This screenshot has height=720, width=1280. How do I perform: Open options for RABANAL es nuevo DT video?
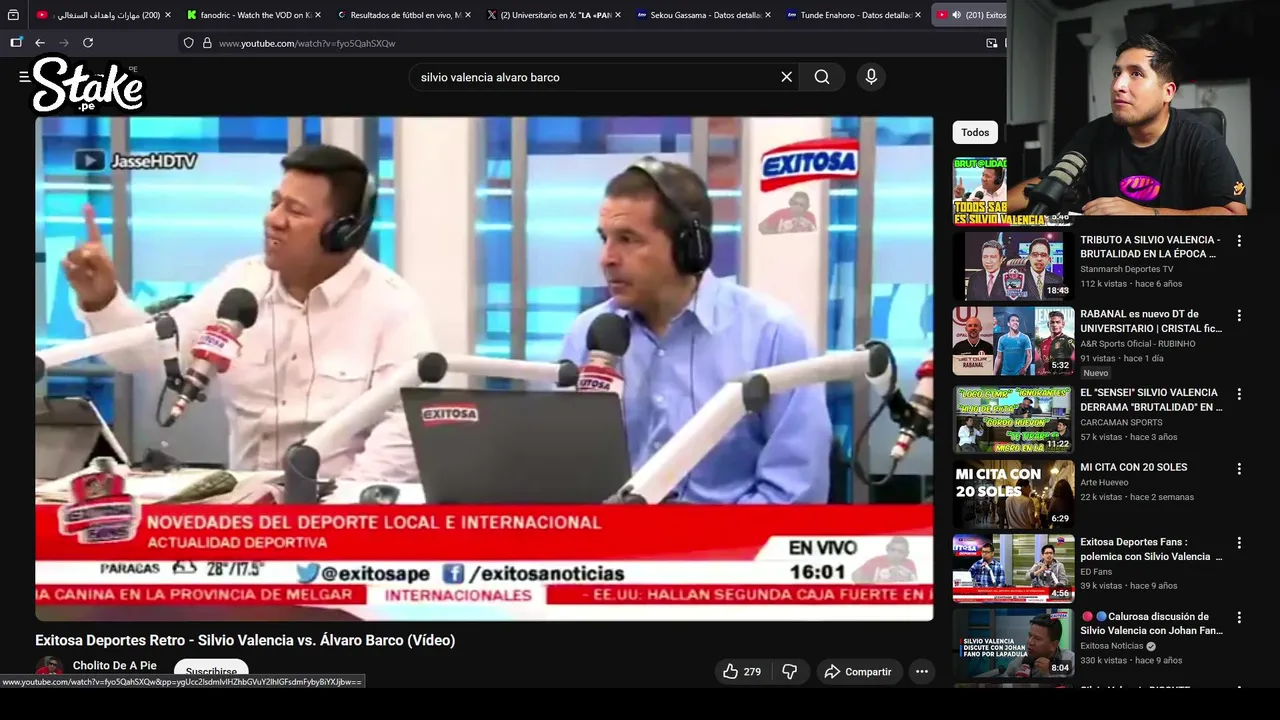(x=1239, y=315)
